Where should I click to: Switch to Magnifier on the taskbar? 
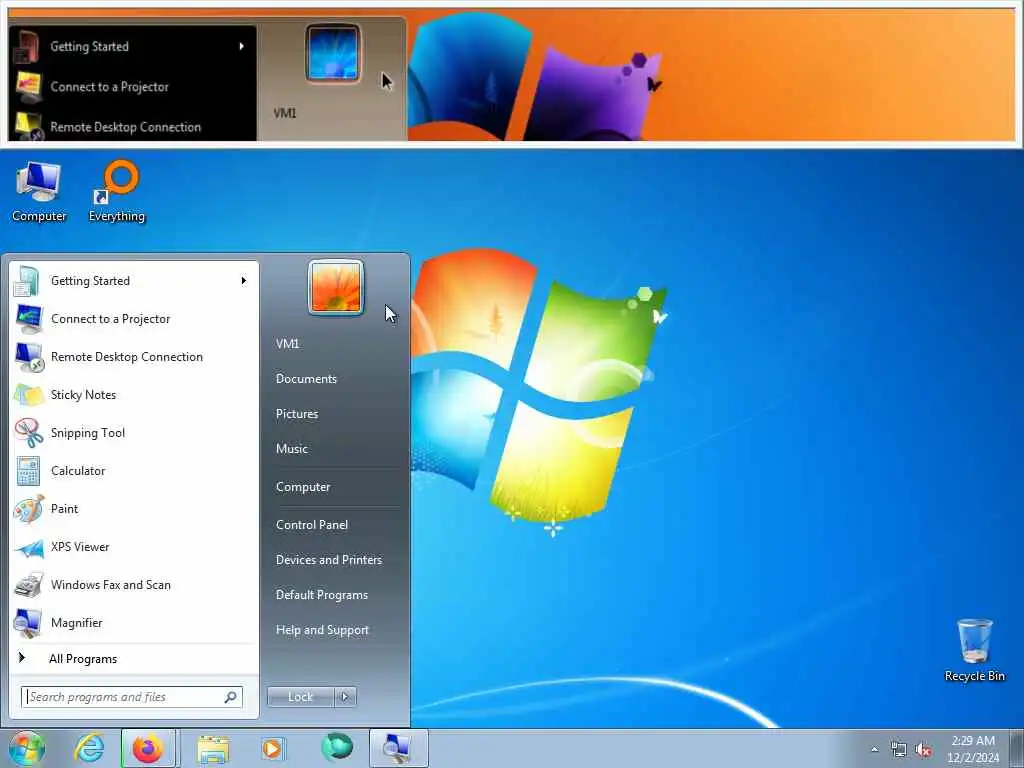tap(399, 748)
